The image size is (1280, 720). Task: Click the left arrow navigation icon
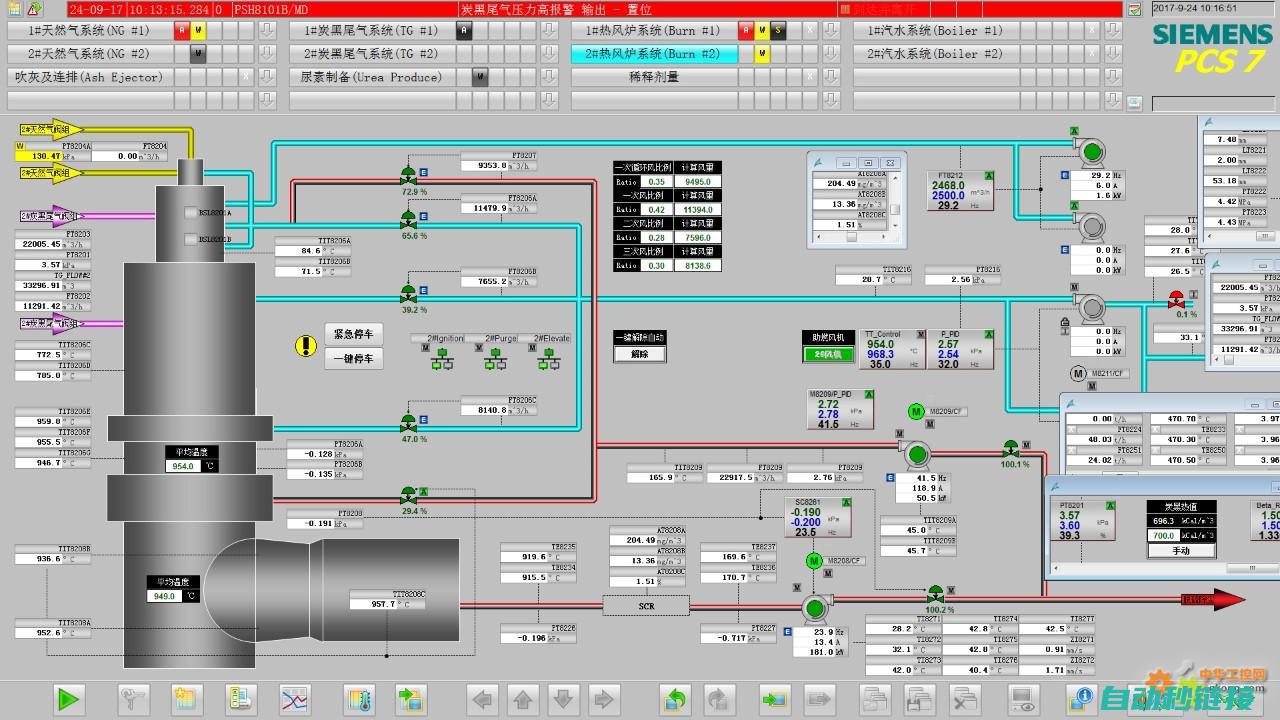click(x=484, y=698)
